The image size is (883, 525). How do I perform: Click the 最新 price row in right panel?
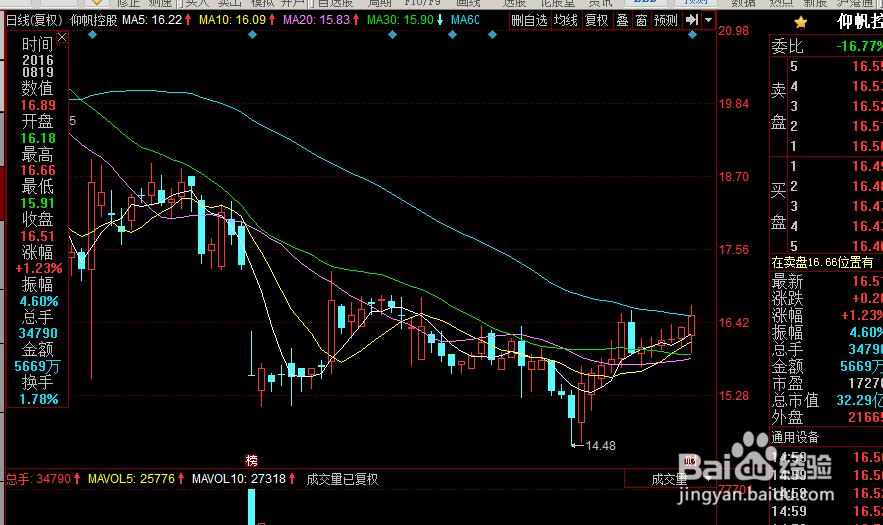point(826,281)
